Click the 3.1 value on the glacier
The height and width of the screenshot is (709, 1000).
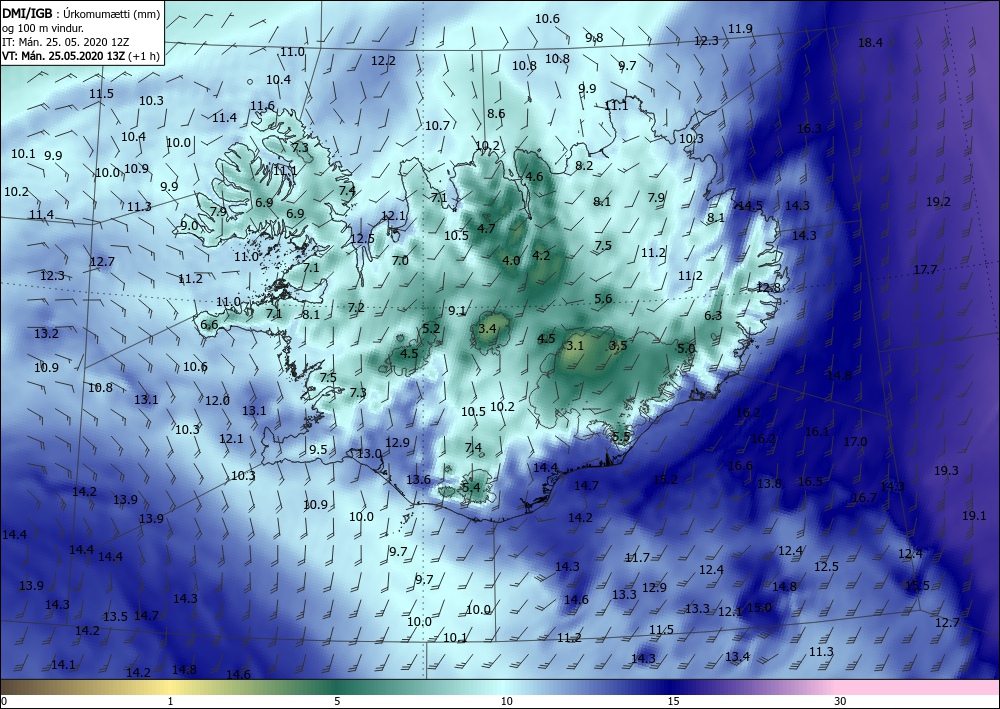click(575, 346)
